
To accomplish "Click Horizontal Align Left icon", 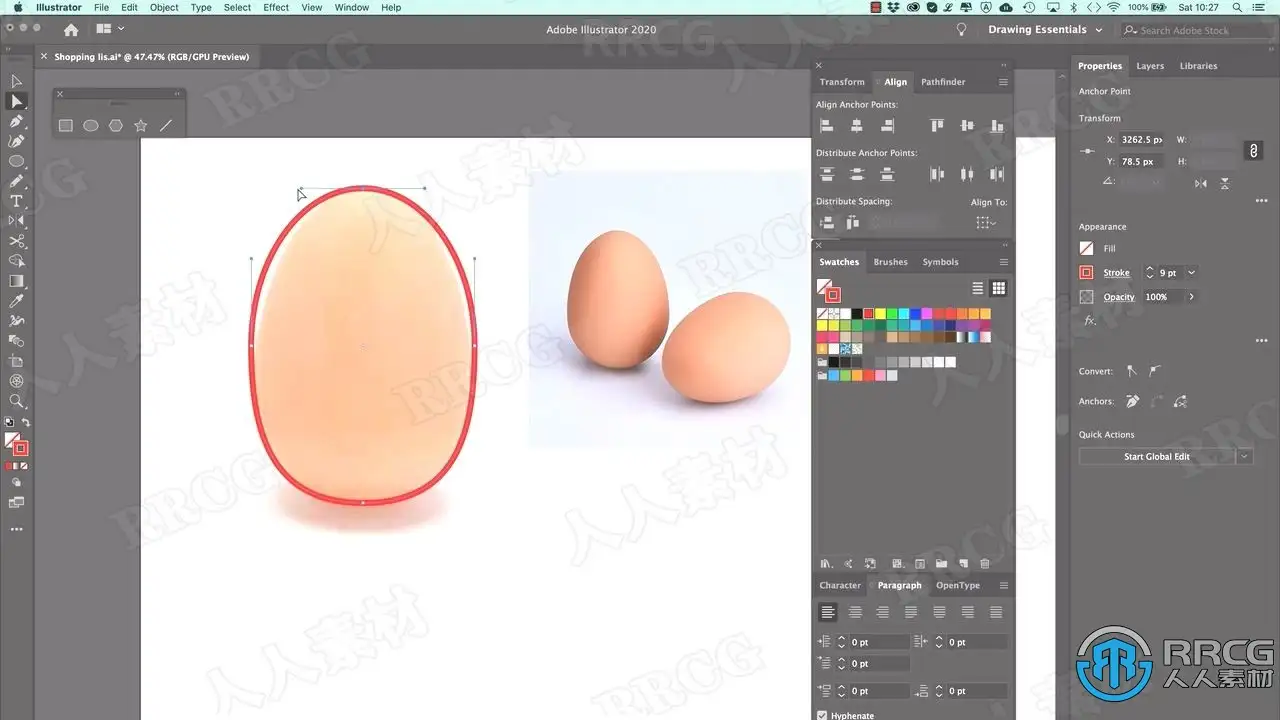I will [827, 126].
